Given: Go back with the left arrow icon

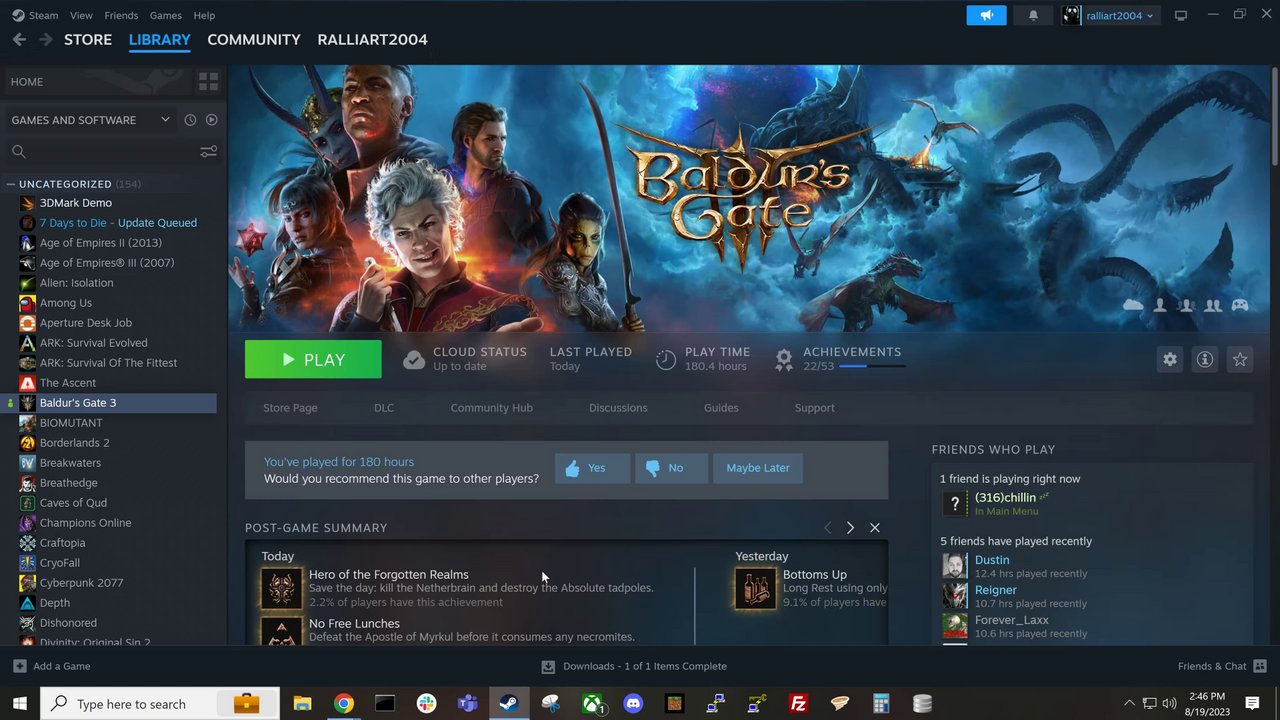Looking at the screenshot, I should coord(19,39).
